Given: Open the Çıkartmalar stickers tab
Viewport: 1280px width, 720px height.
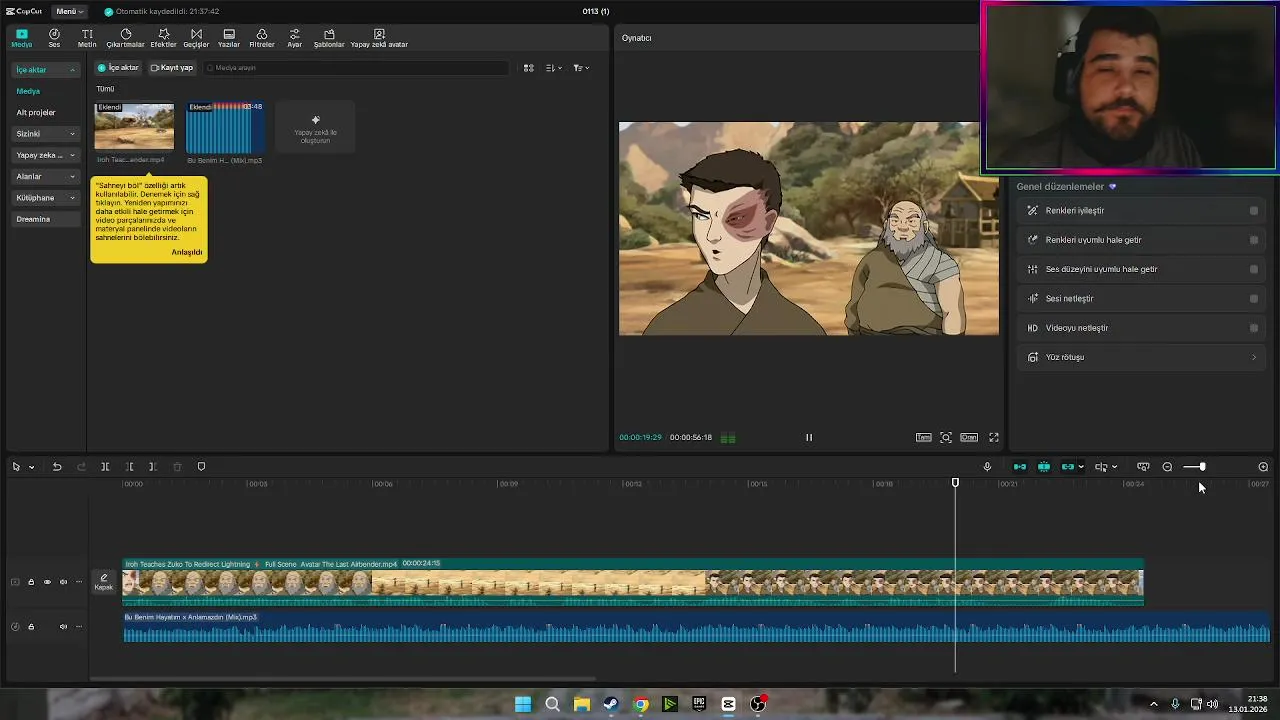Looking at the screenshot, I should (x=126, y=38).
